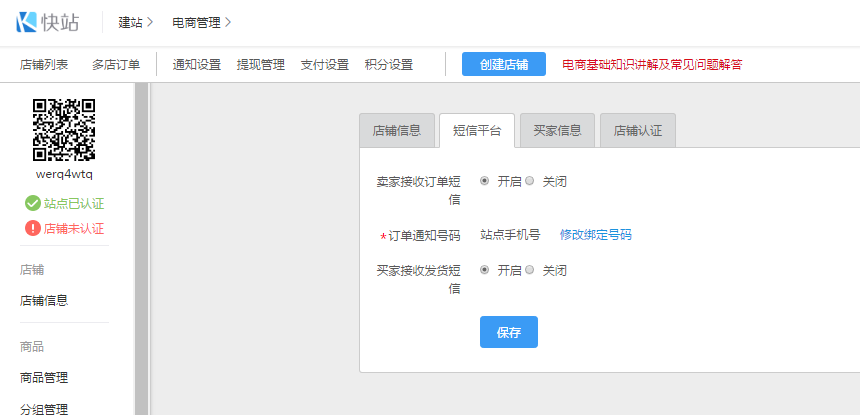Expand the 建站 breadcrumb chevron
Image resolution: width=860 pixels, height=415 pixels.
coord(150,21)
